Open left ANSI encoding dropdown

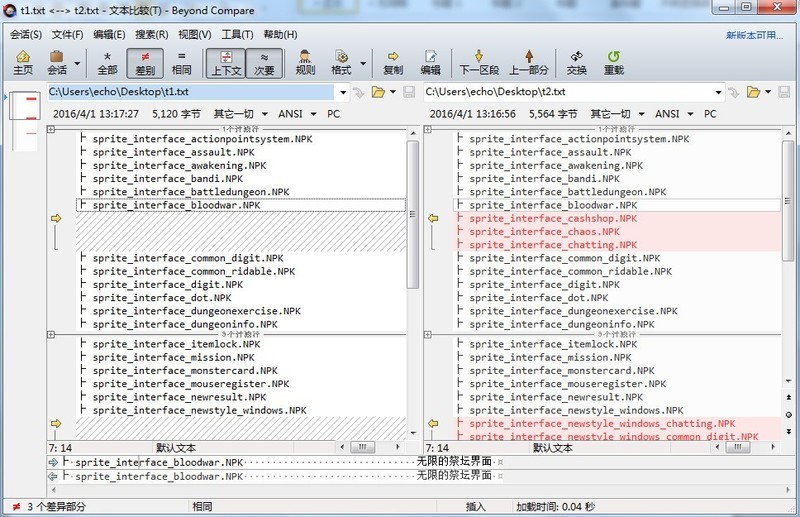click(x=297, y=114)
